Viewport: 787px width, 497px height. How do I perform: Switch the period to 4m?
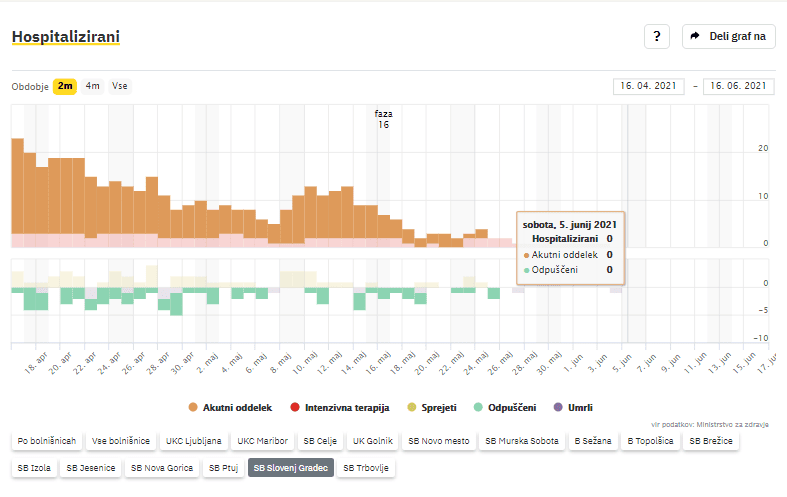point(93,86)
